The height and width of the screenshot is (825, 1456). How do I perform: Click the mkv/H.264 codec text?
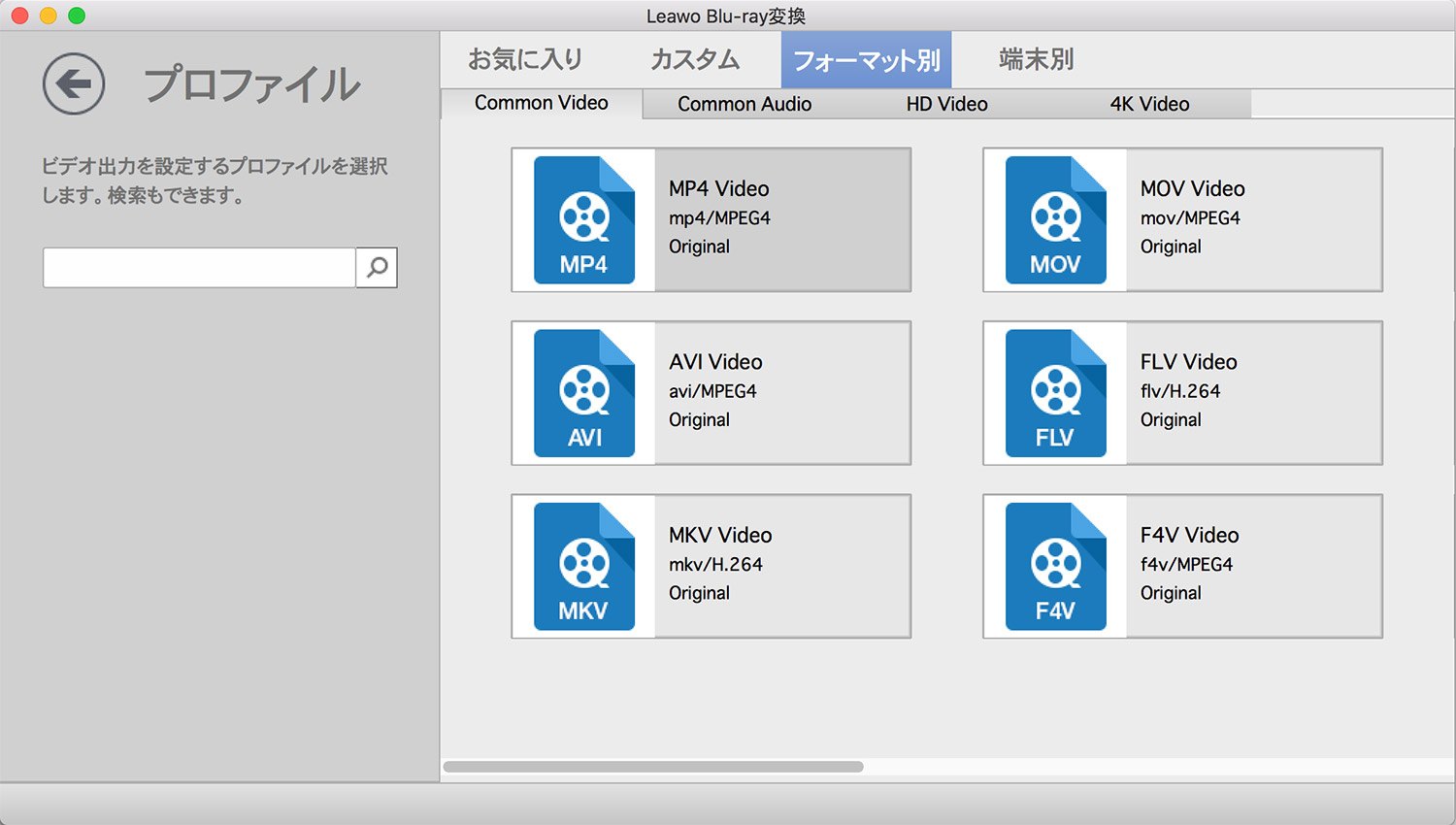[715, 565]
